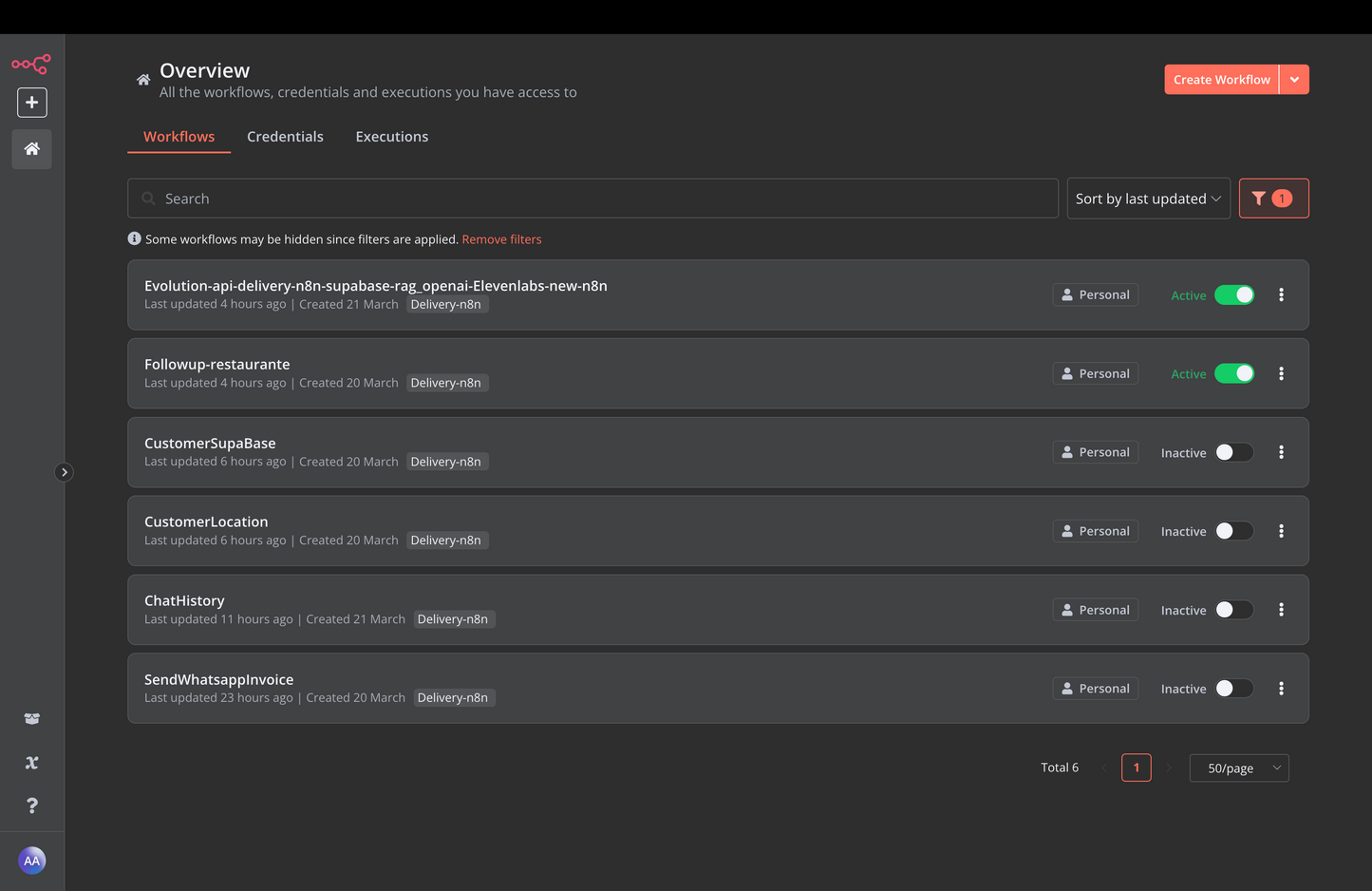This screenshot has width=1372, height=891.
Task: Open the 50/page page size dropdown
Action: [x=1238, y=768]
